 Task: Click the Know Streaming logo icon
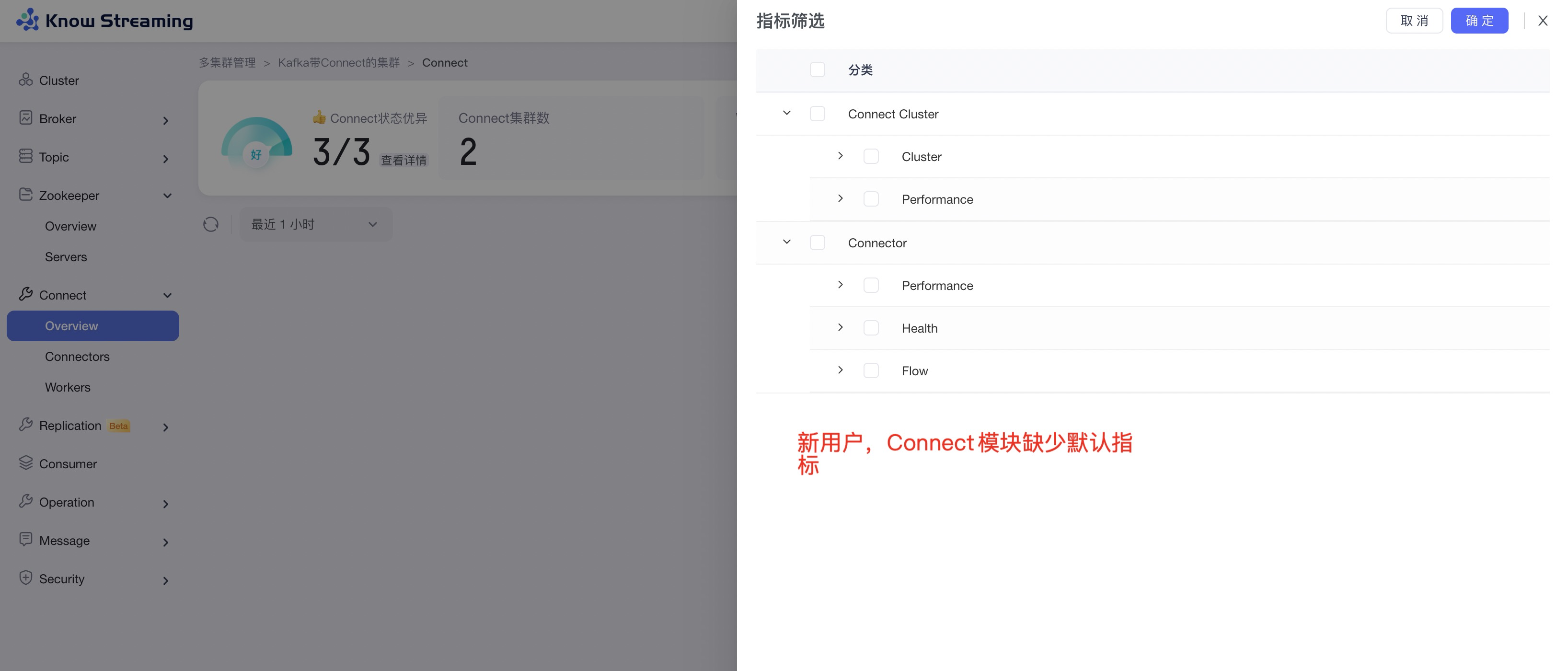[27, 20]
